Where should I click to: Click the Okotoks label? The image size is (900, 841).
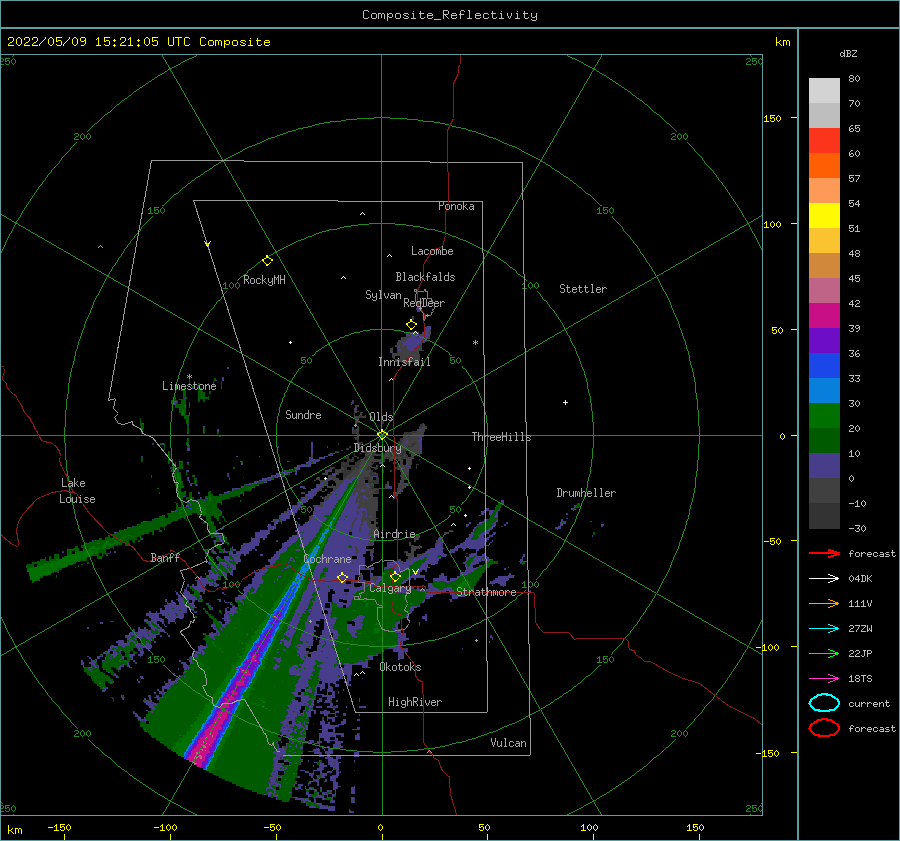[x=400, y=667]
